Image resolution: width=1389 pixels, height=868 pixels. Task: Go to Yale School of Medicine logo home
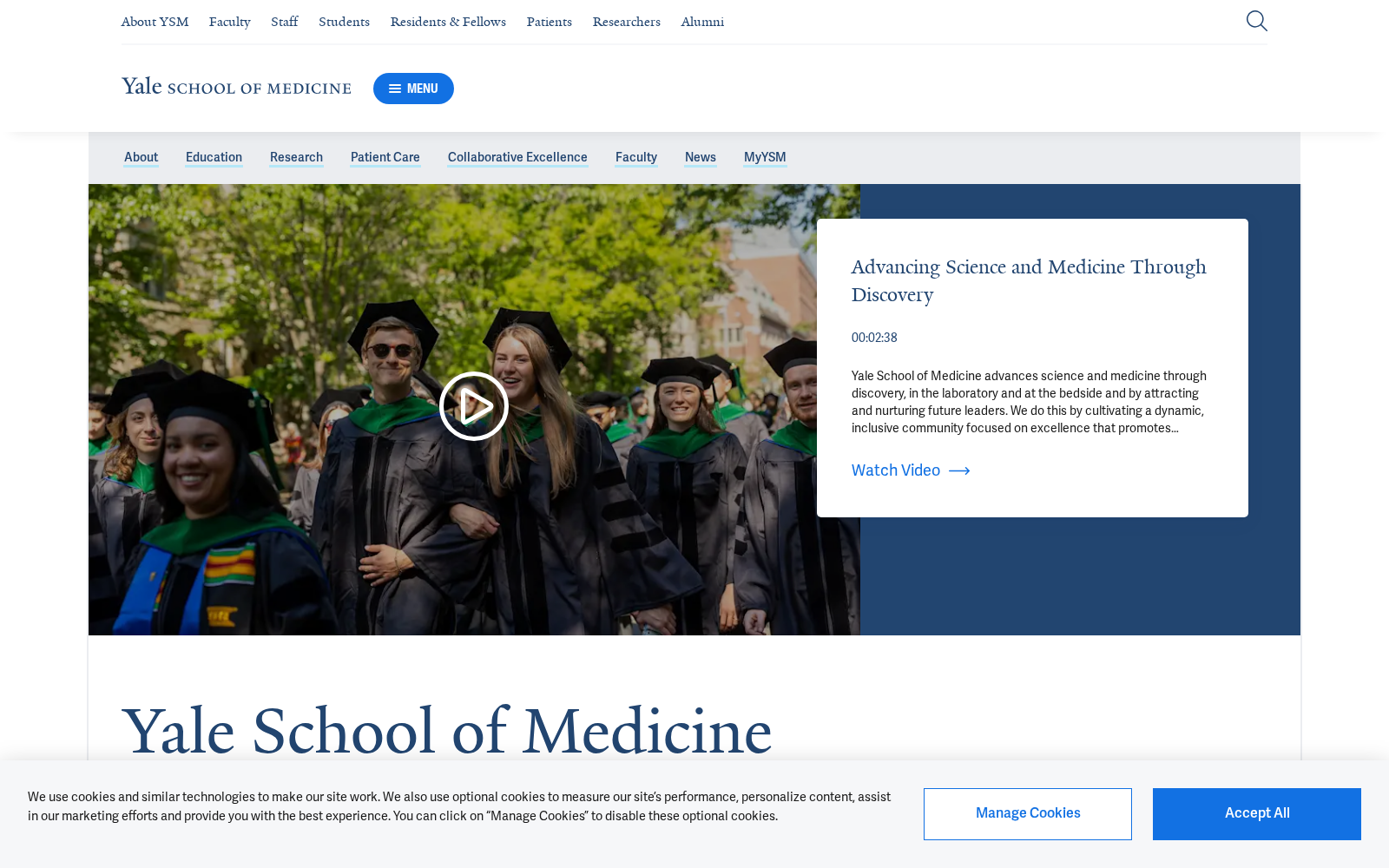coord(236,87)
